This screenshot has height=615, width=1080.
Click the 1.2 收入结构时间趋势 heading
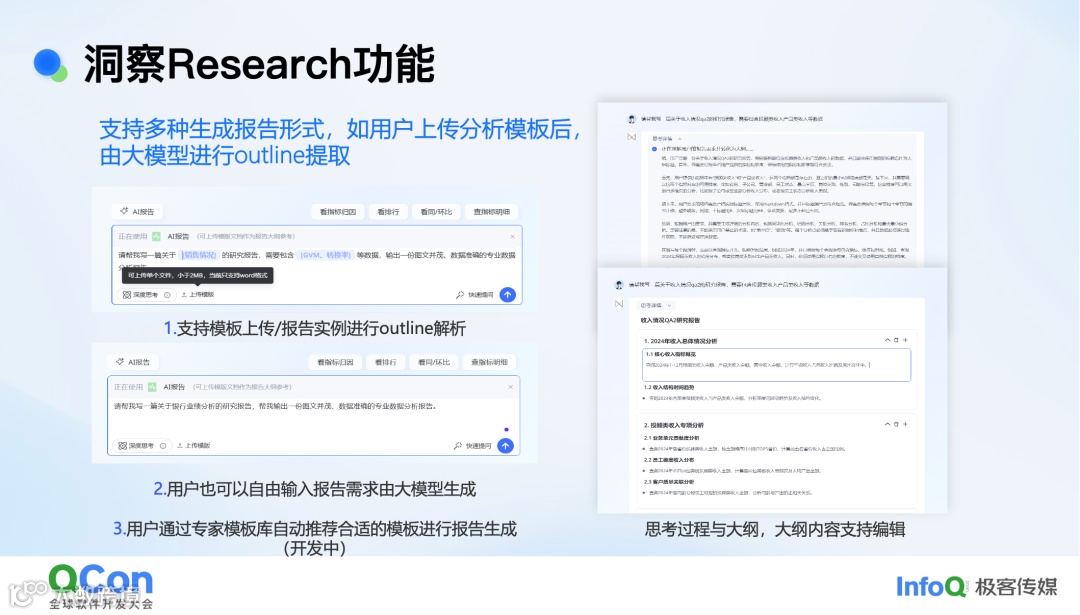tap(669, 388)
